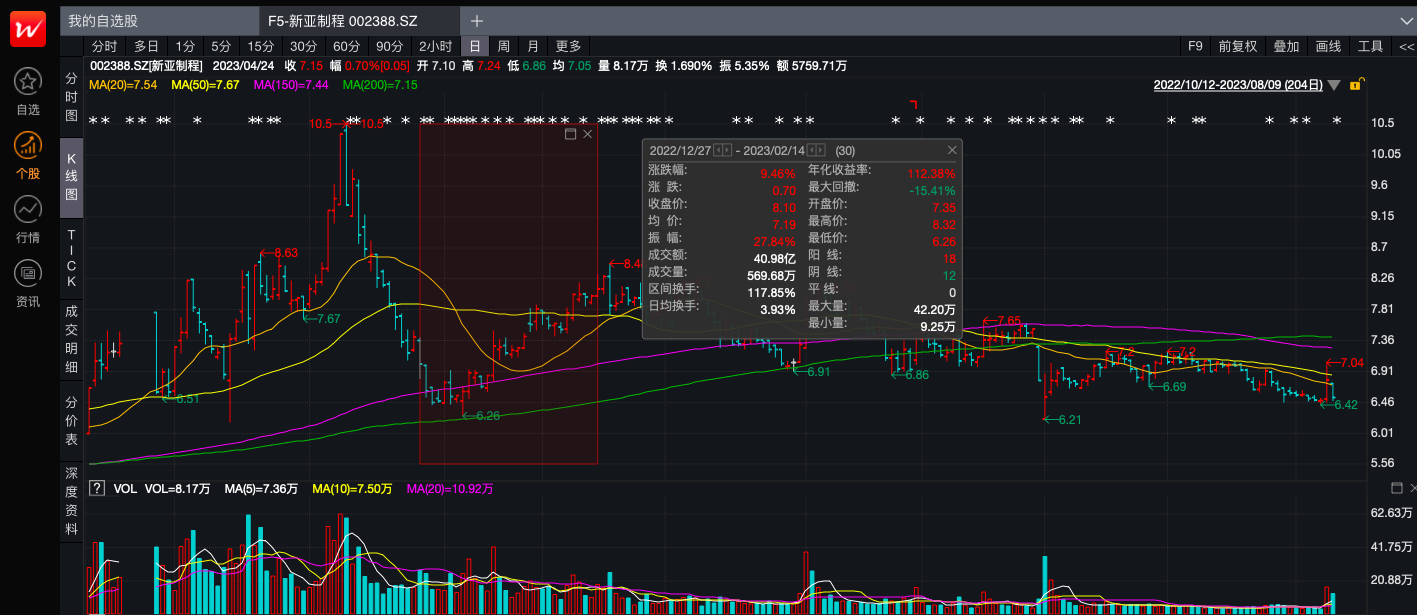Click the green MA(200)=7.15 indicator label
Screen dimensions: 1417x615
pos(380,86)
